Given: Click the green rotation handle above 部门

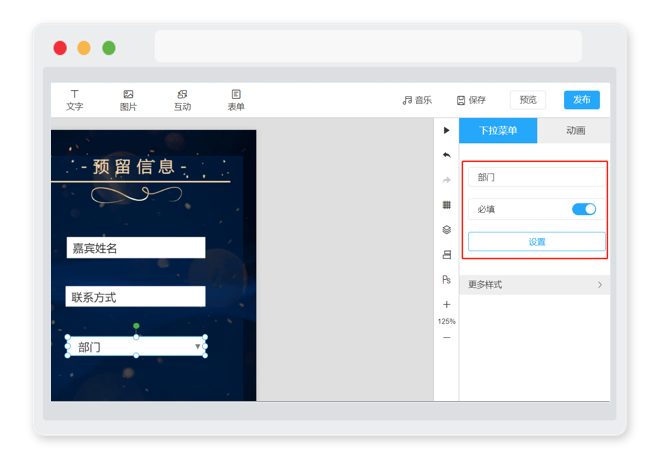Looking at the screenshot, I should click(136, 326).
